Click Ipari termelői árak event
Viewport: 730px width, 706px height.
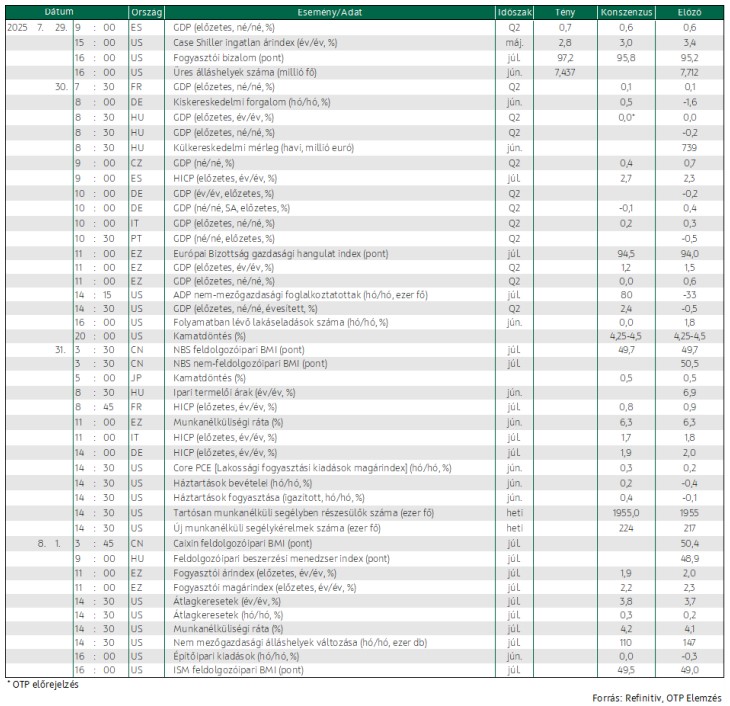tap(234, 393)
